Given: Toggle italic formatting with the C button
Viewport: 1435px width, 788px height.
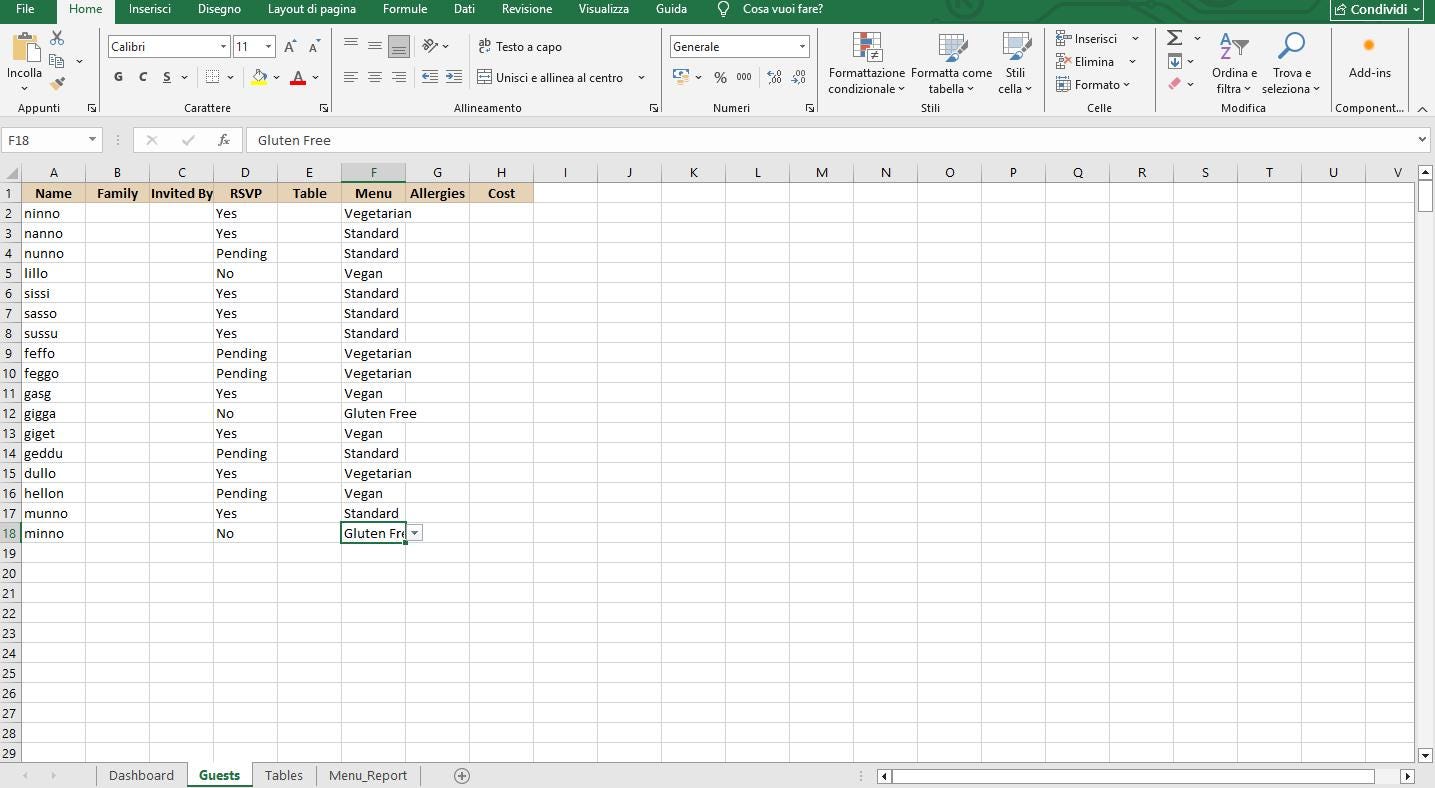Looking at the screenshot, I should click(x=142, y=77).
